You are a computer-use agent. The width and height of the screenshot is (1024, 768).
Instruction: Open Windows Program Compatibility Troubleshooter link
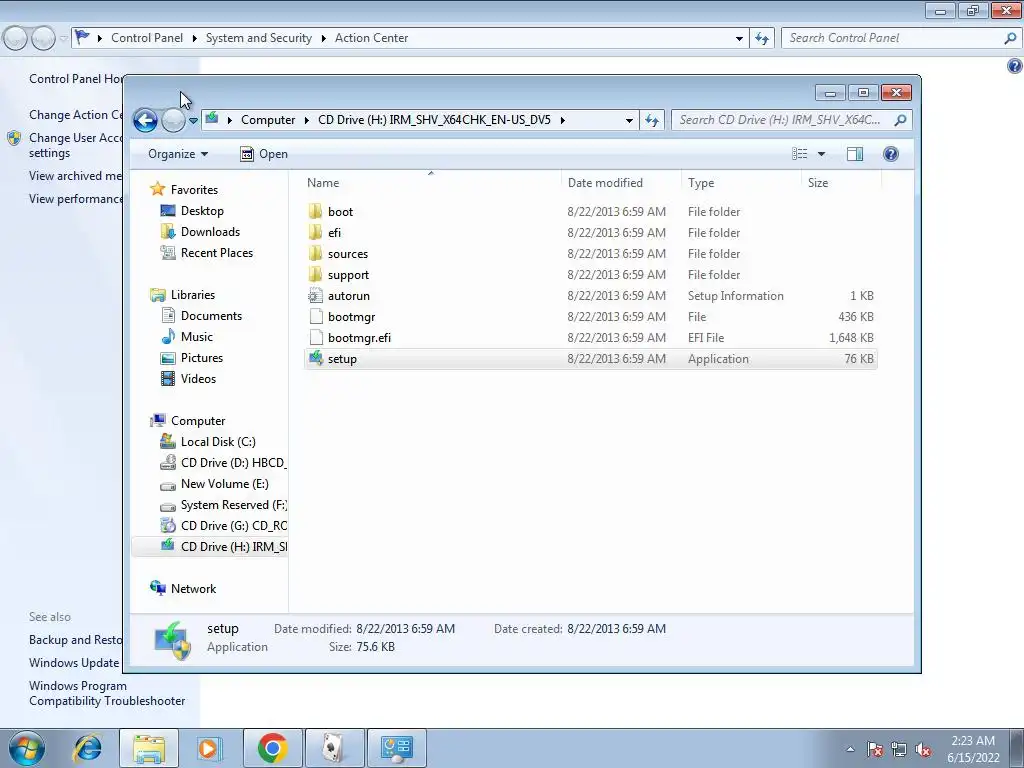click(x=107, y=694)
